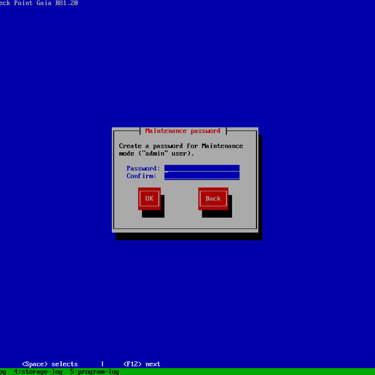The height and width of the screenshot is (375, 375).
Task: Select the 5:program-log tab in bottom bar
Action: (94, 372)
